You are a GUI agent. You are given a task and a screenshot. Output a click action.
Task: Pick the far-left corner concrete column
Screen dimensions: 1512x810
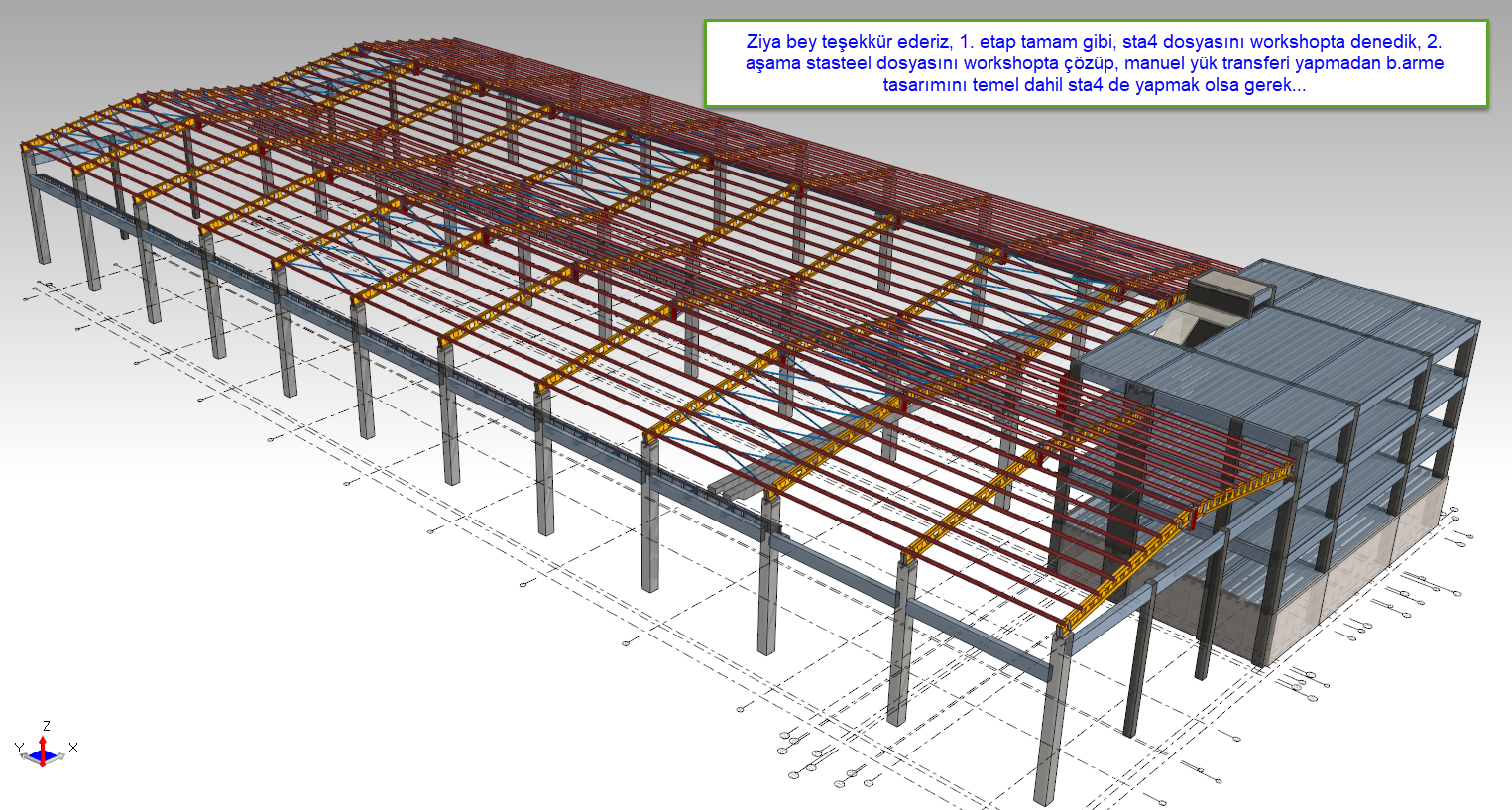click(x=39, y=213)
